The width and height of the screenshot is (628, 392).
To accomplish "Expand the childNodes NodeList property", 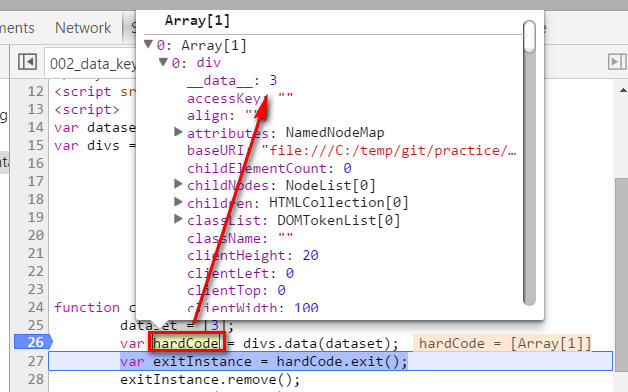I will coord(178,184).
